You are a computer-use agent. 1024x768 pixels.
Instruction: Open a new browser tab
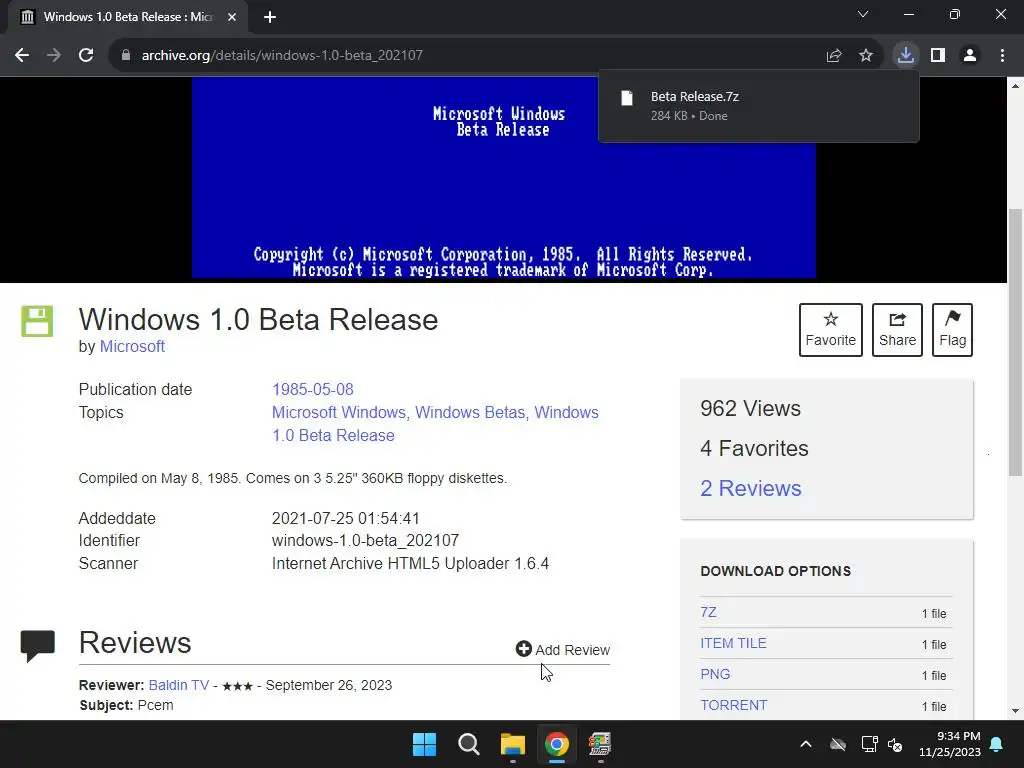[x=270, y=17]
